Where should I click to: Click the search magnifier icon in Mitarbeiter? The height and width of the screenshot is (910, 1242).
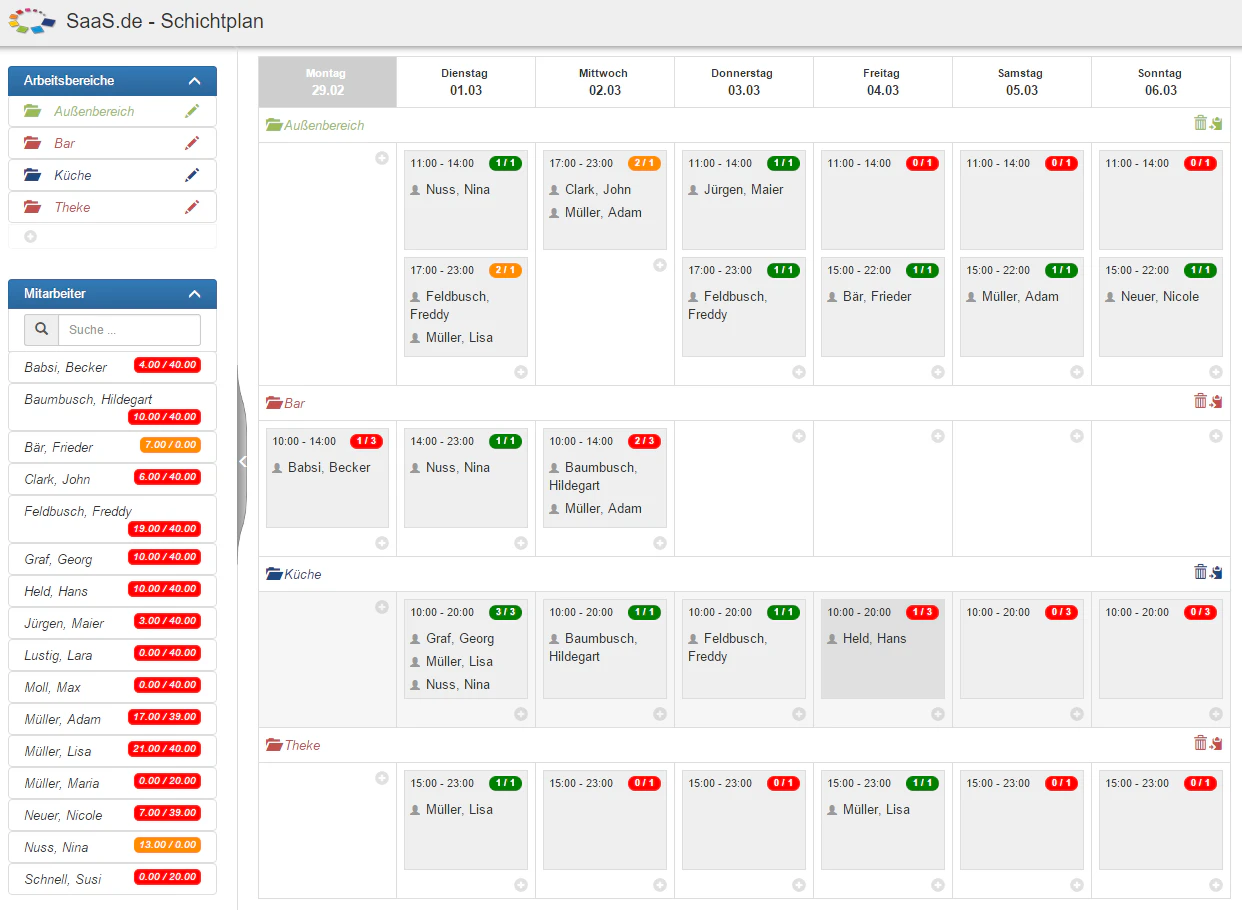41,330
